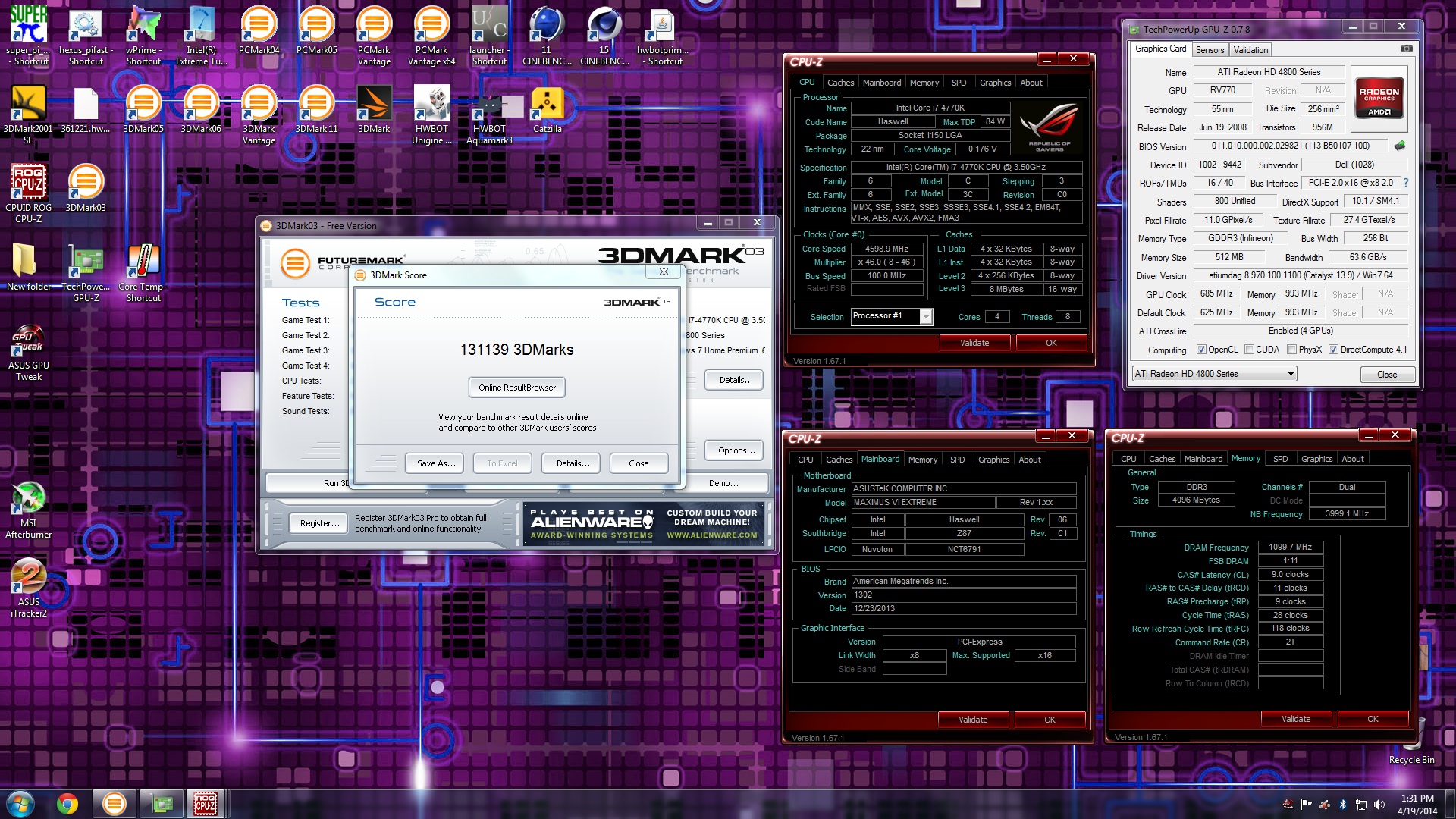Click OK in Memory CPU-Z window
This screenshot has height=819, width=1456.
(1373, 719)
